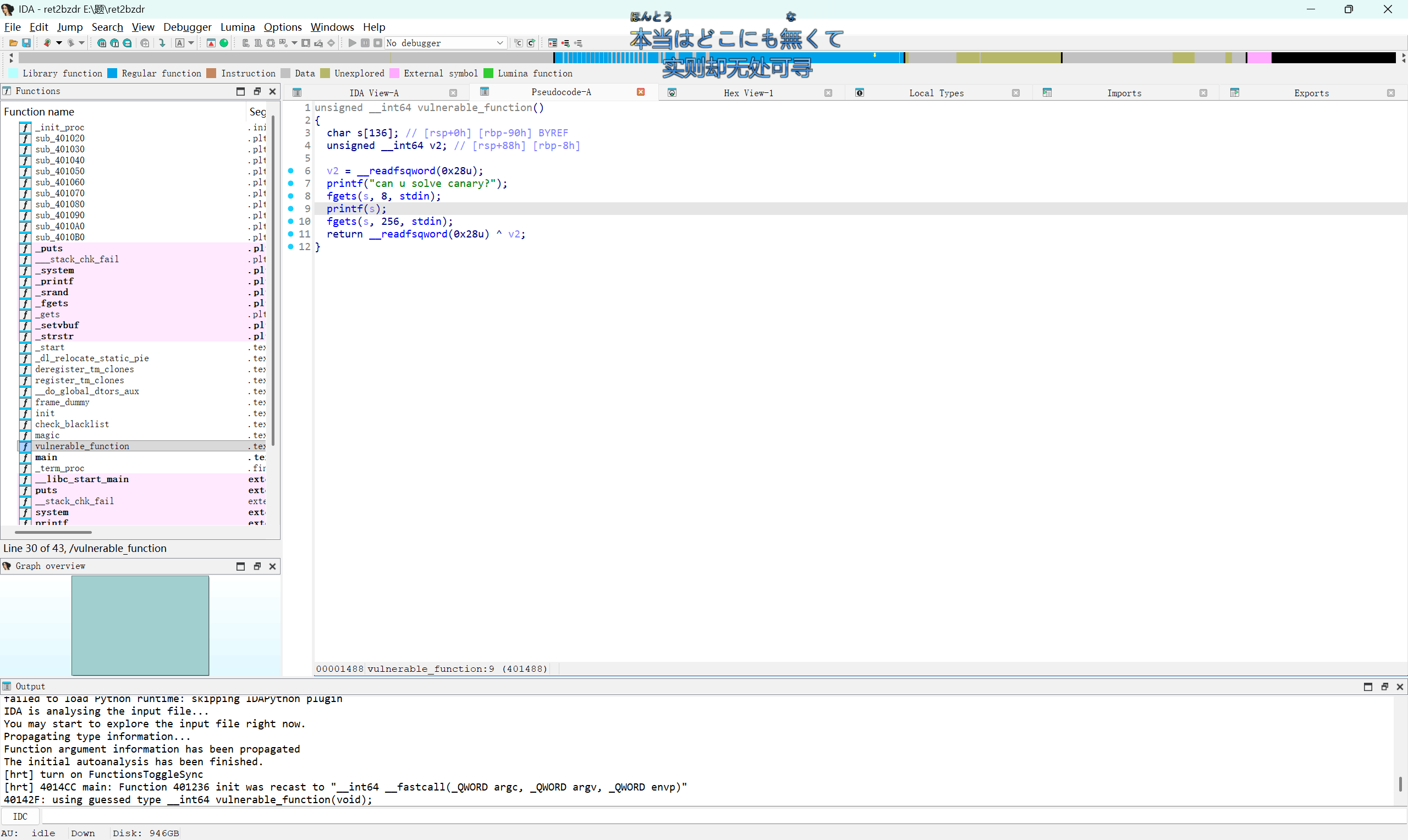Open the Debugger menu

[187, 27]
